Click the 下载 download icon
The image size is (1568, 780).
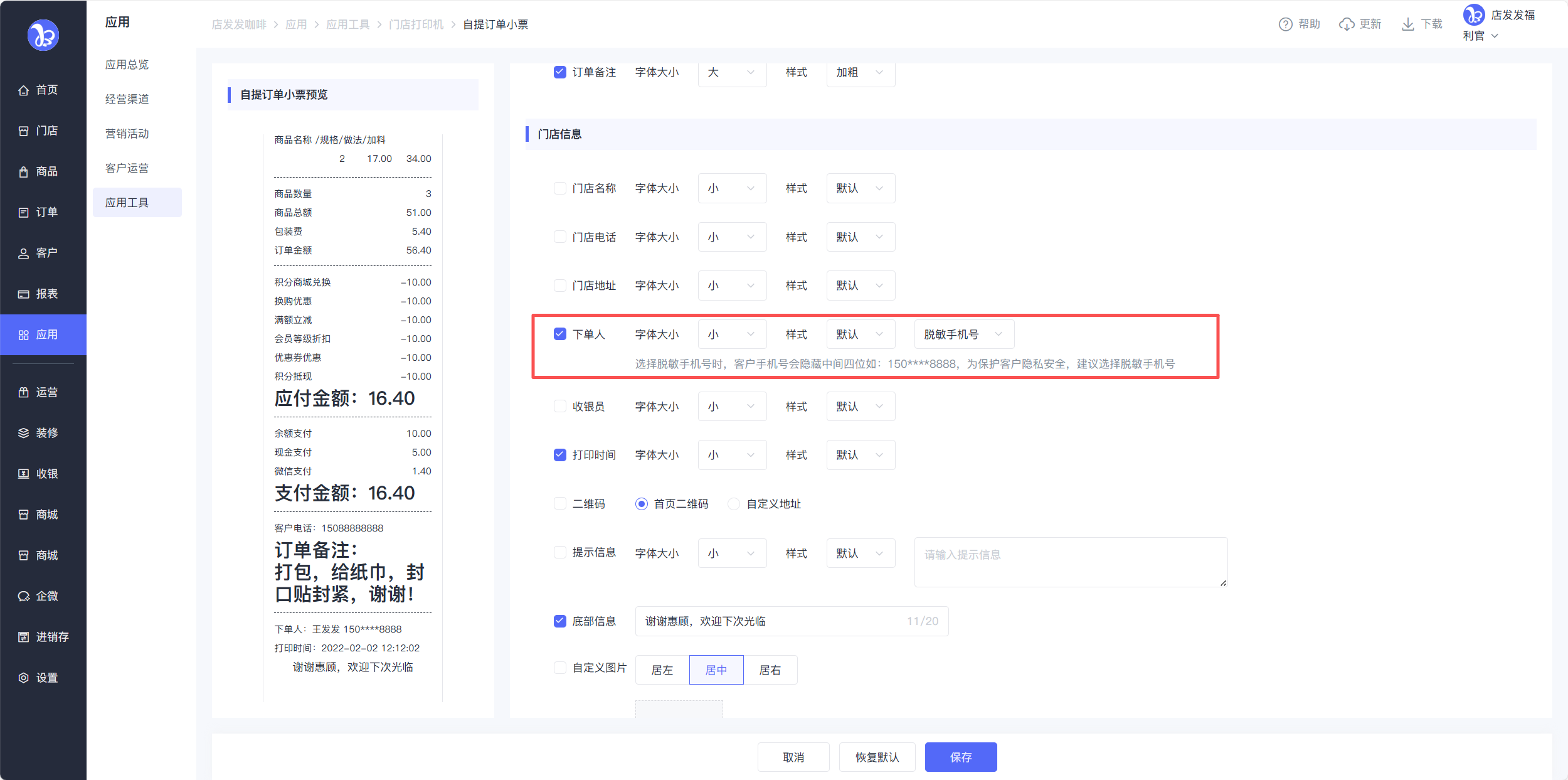pyautogui.click(x=1407, y=24)
